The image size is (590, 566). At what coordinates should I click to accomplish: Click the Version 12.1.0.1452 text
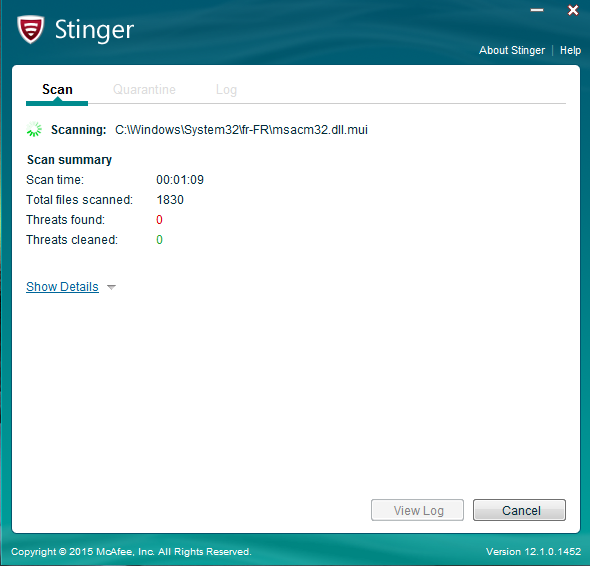pos(534,552)
